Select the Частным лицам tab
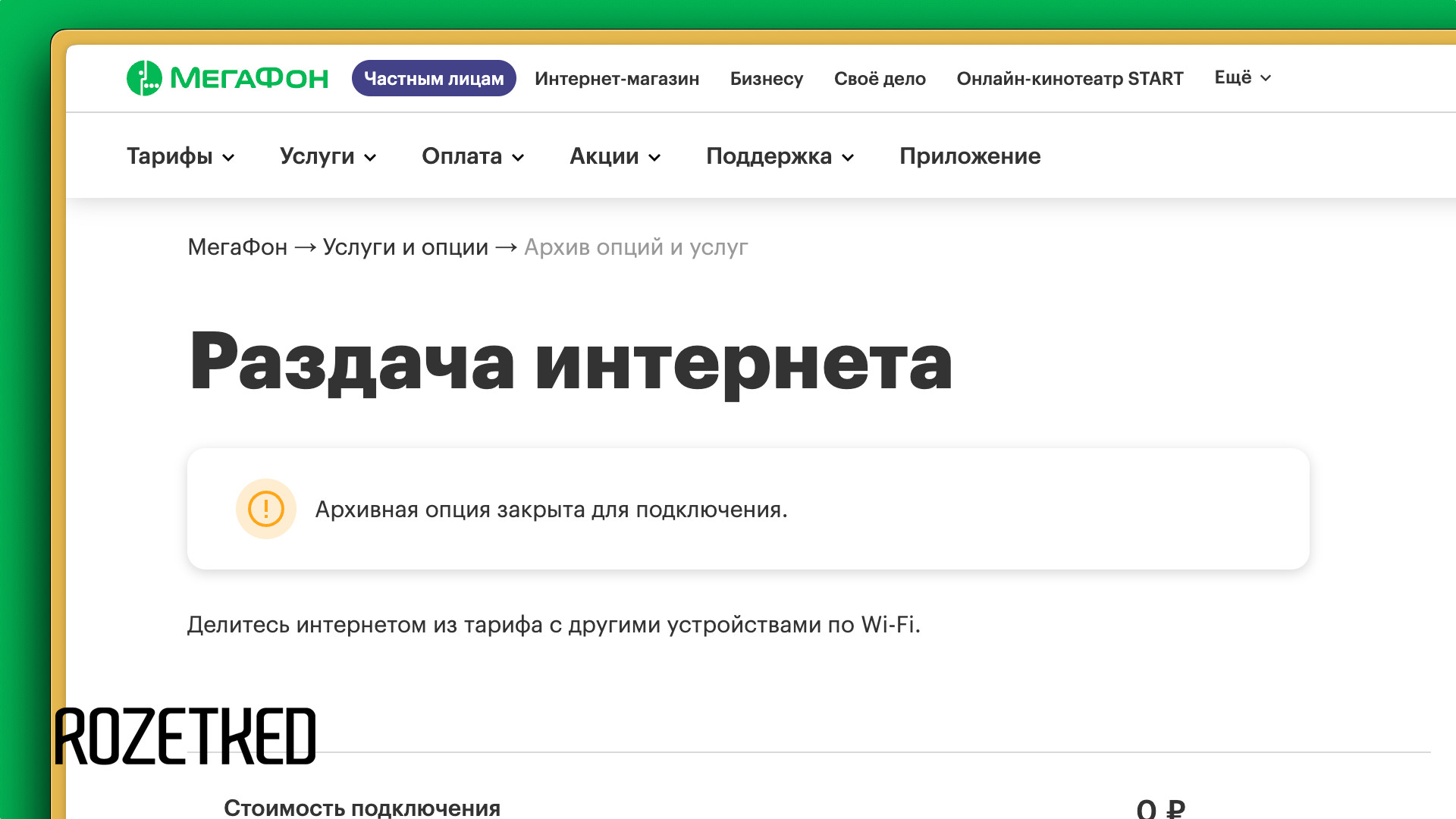1456x819 pixels. point(434,78)
